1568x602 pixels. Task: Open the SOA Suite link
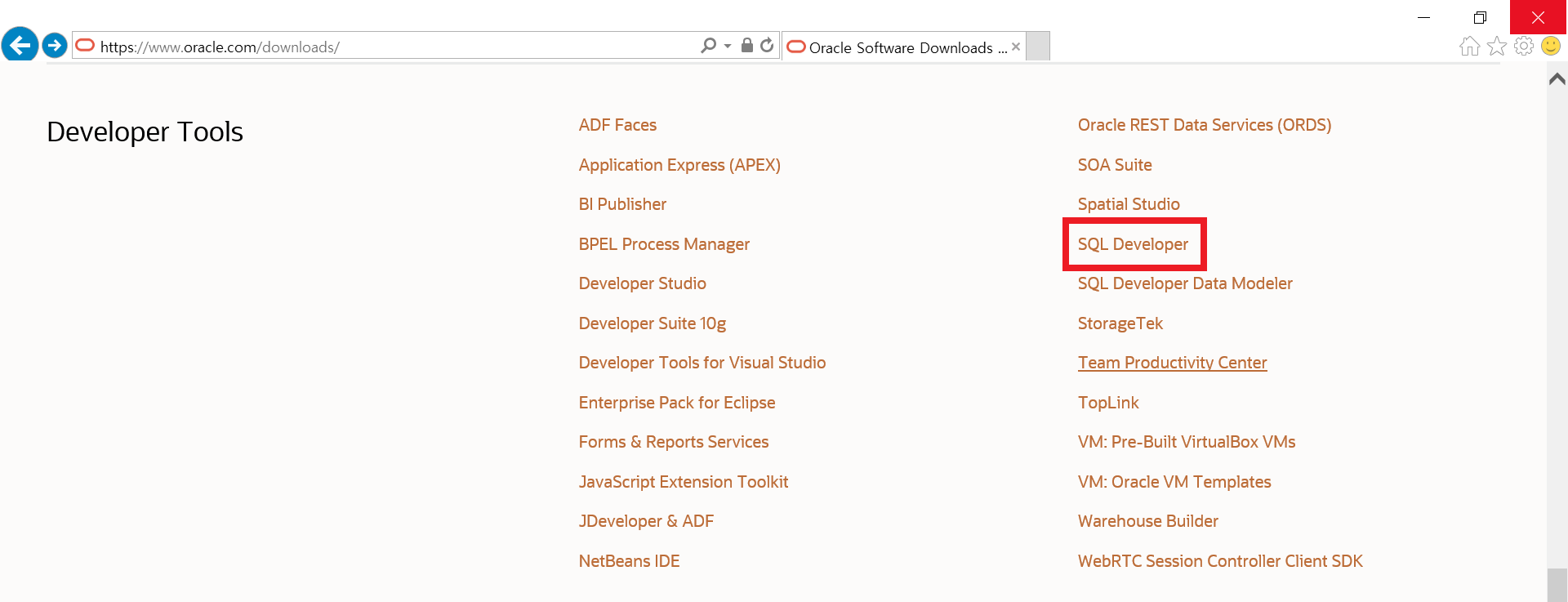(1114, 165)
